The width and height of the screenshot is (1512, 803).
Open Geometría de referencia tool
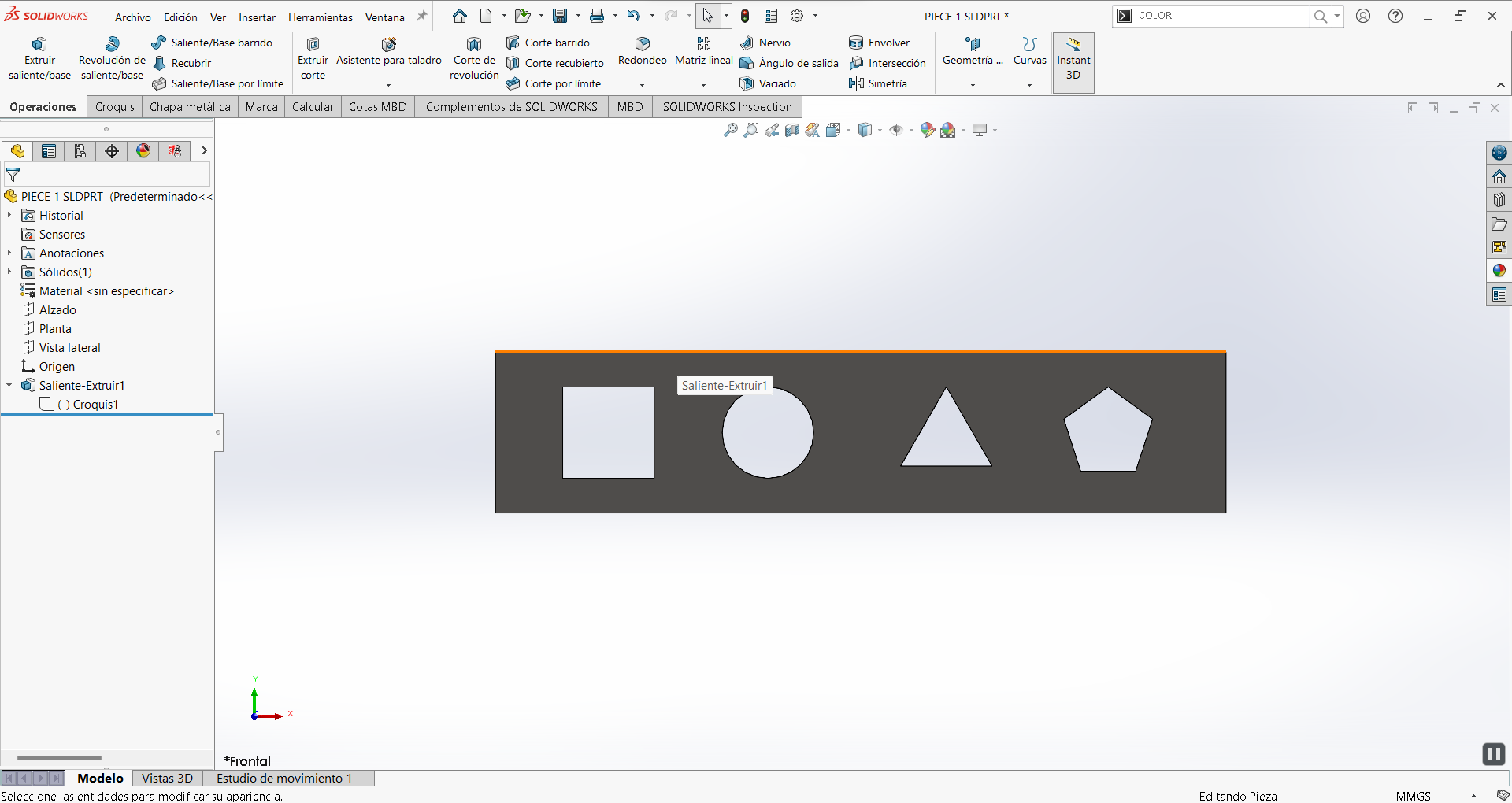point(973,52)
